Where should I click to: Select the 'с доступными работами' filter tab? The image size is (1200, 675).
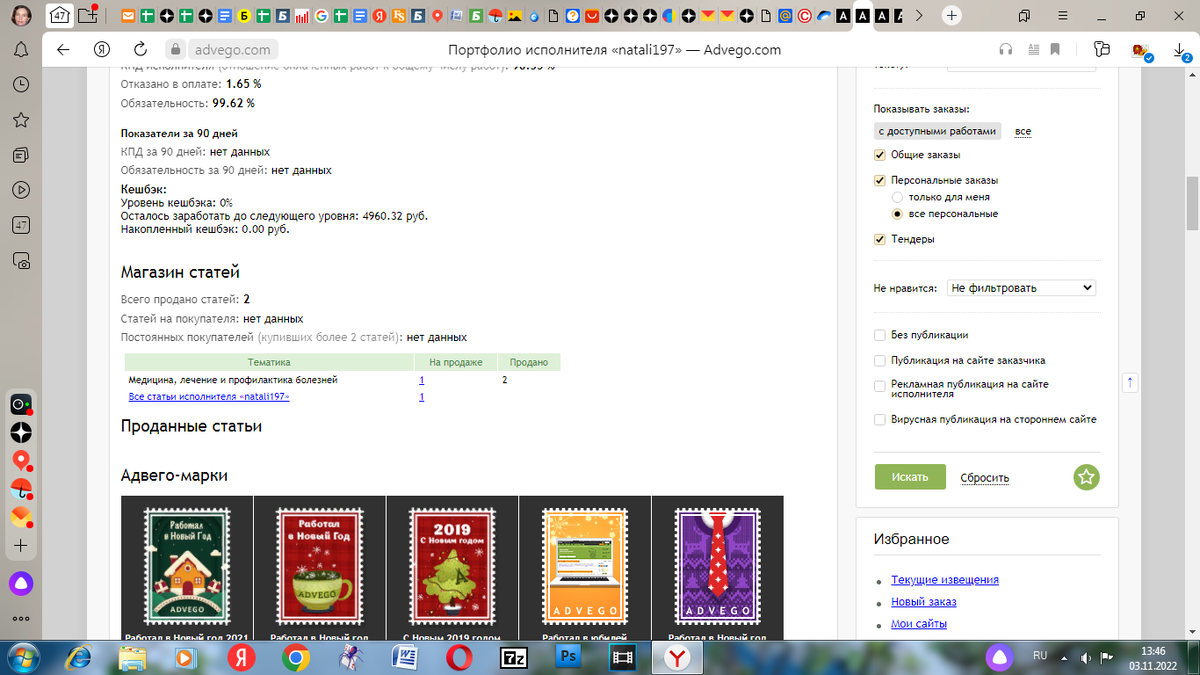coord(938,131)
